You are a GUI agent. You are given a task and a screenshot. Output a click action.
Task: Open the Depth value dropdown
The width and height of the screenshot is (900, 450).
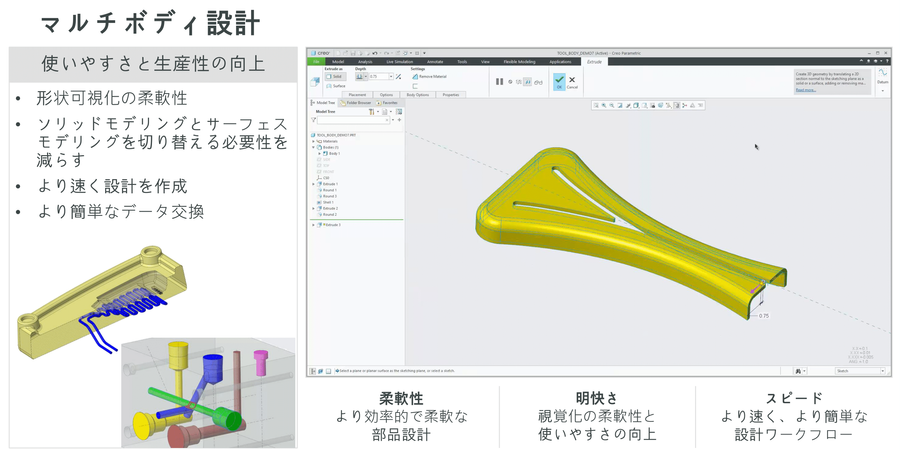[390, 76]
